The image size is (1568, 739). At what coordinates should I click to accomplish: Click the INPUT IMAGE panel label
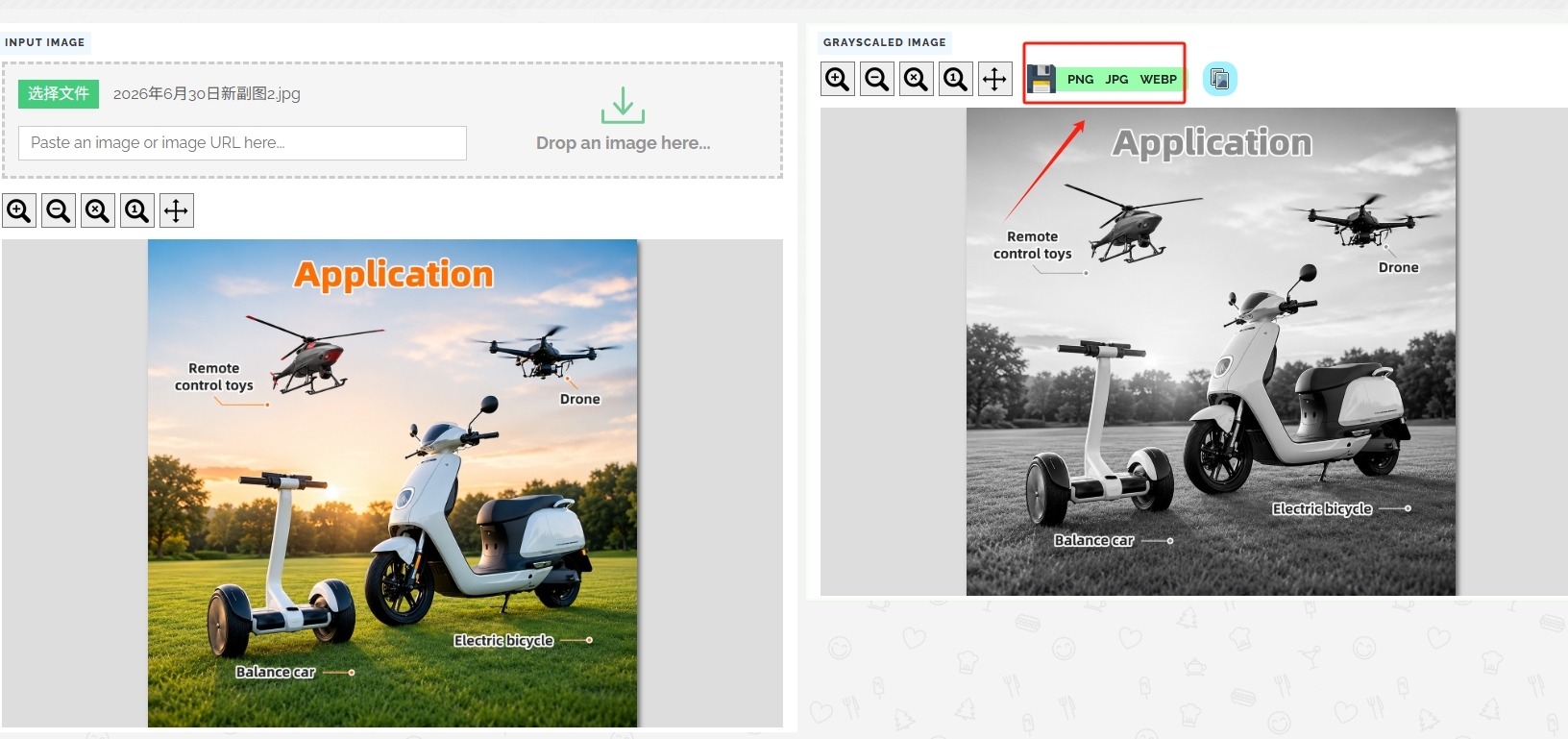click(45, 42)
